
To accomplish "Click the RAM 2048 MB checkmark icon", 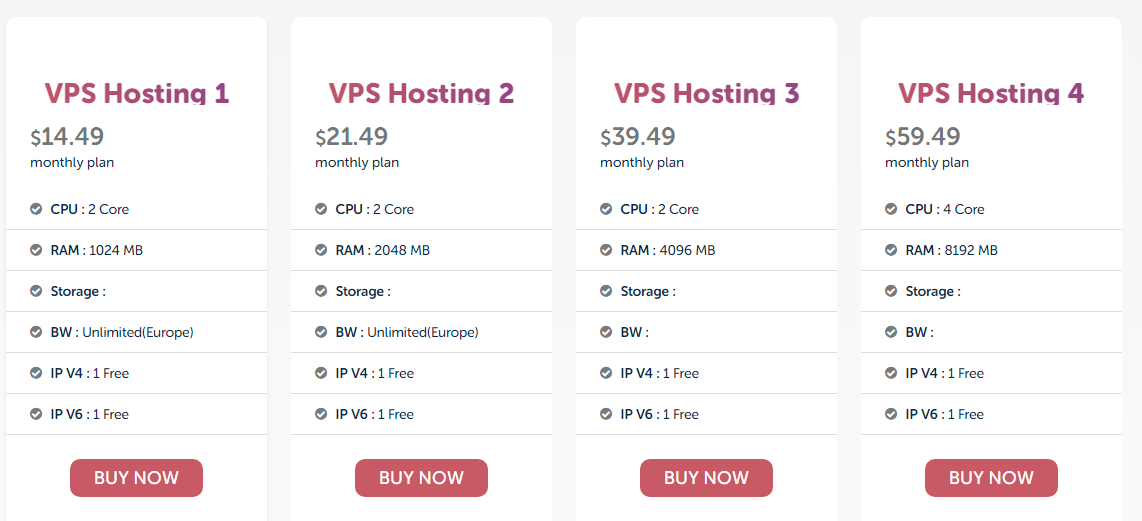I will (321, 250).
